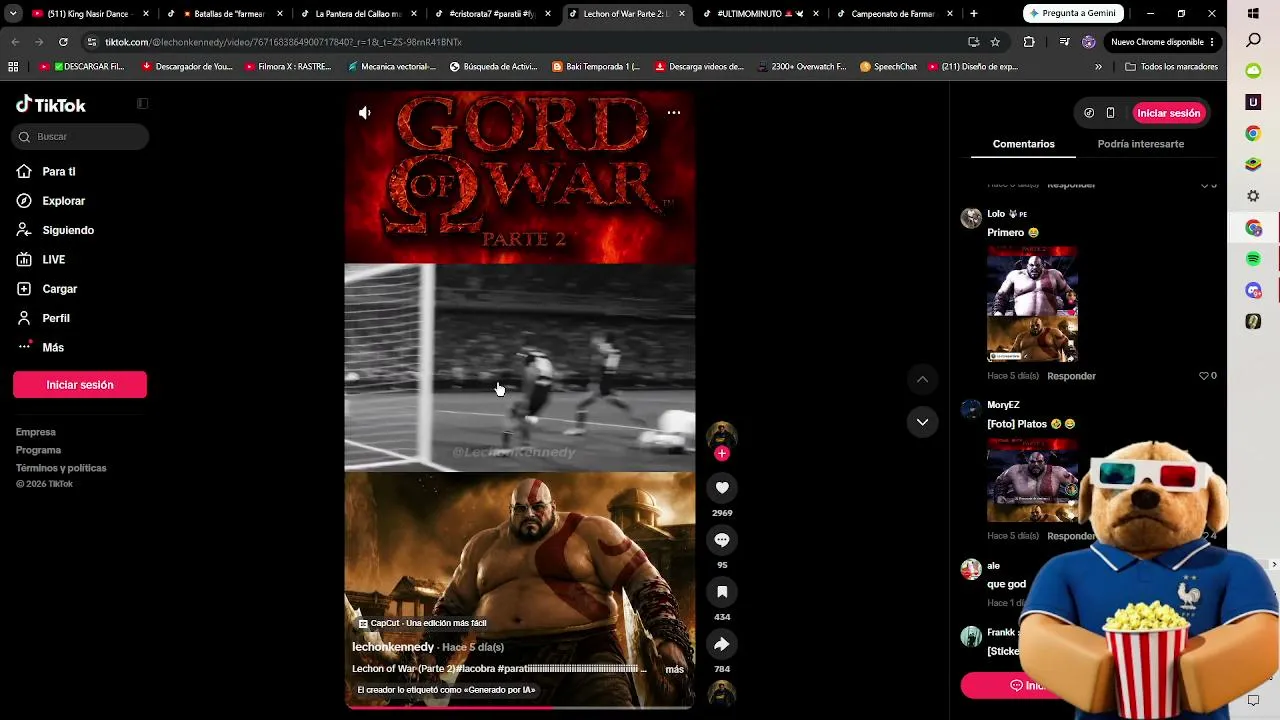The height and width of the screenshot is (720, 1280).
Task: Reply to Lolo's comment with Responder
Action: (1071, 376)
